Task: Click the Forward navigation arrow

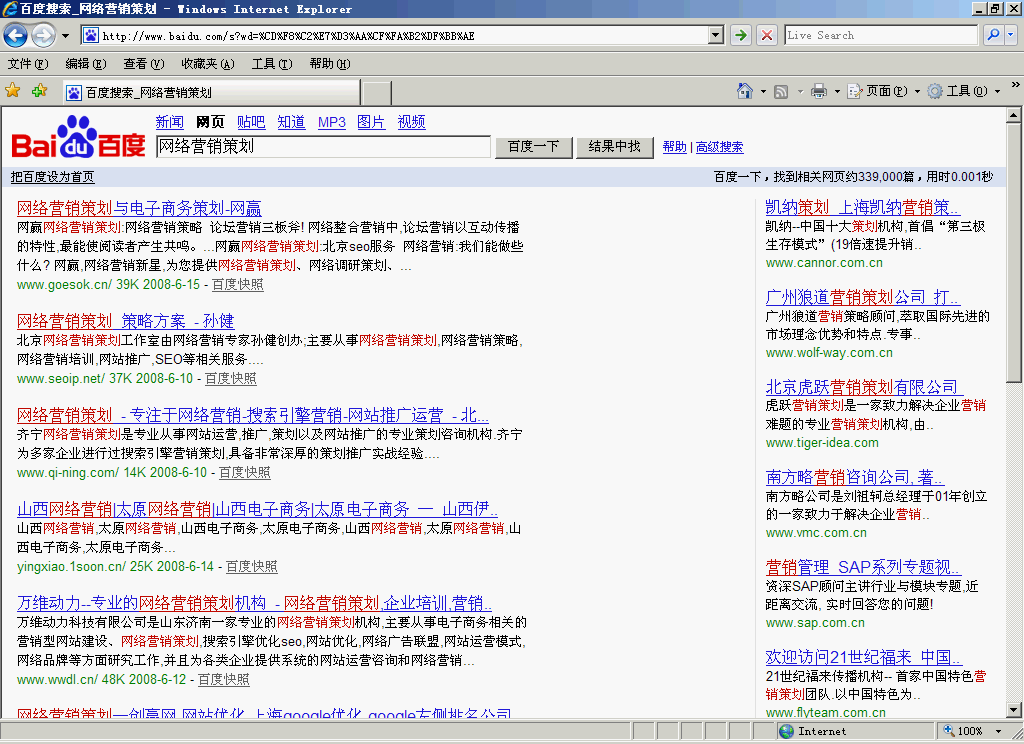Action: (43, 36)
